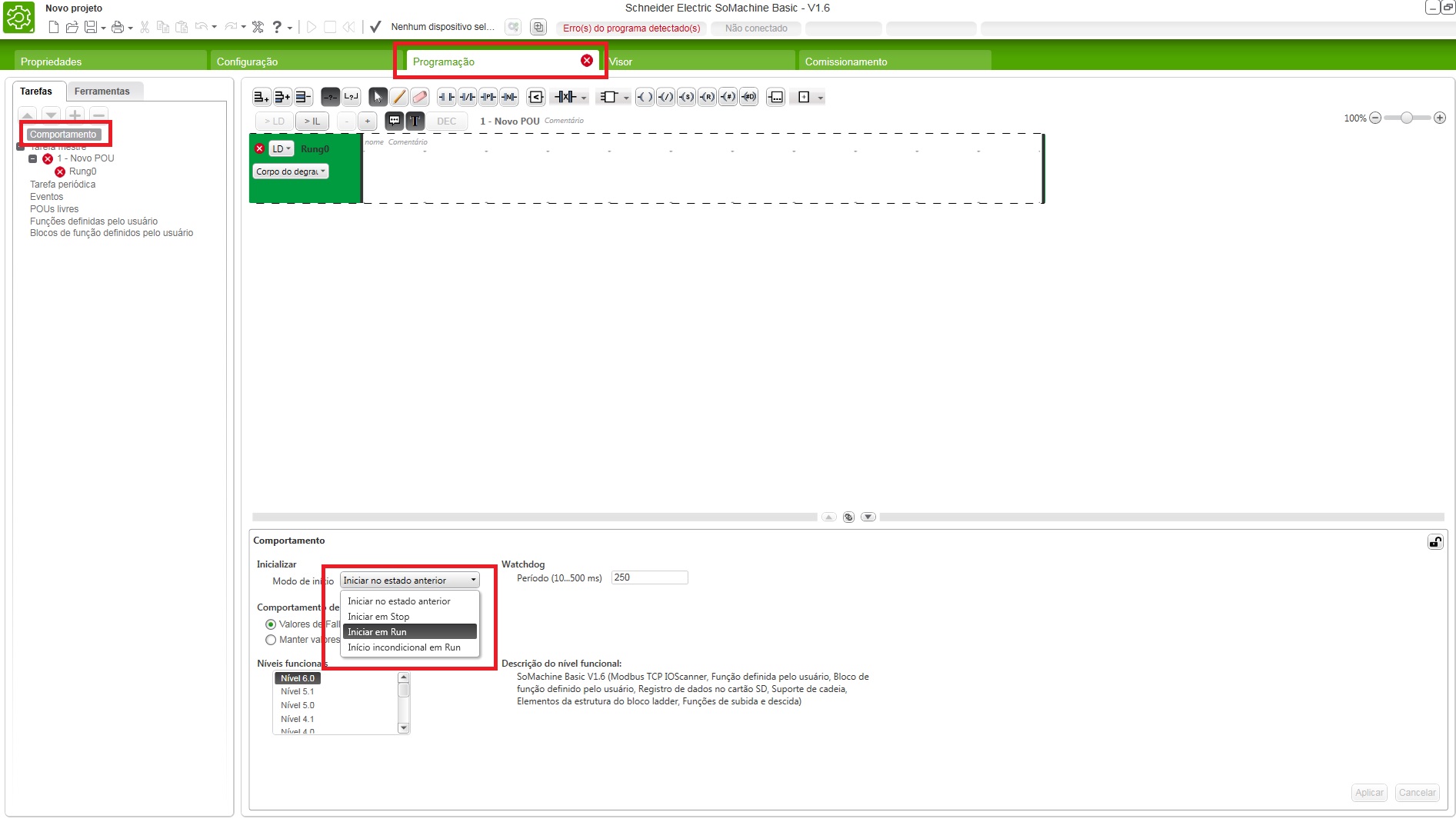Screen dimensions: 1456x822
Task: Insert a falling edge contact
Action: [x=508, y=97]
